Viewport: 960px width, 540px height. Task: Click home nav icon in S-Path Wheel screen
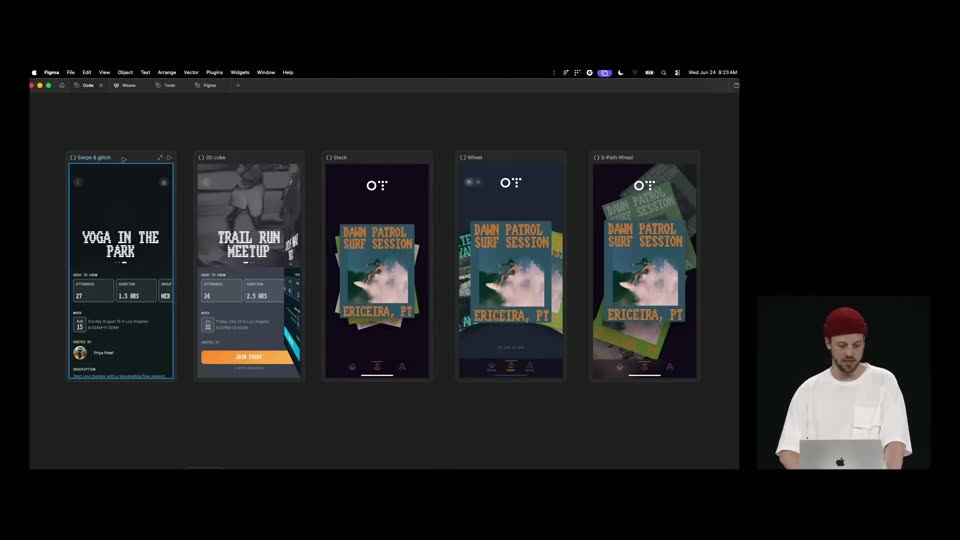click(620, 367)
